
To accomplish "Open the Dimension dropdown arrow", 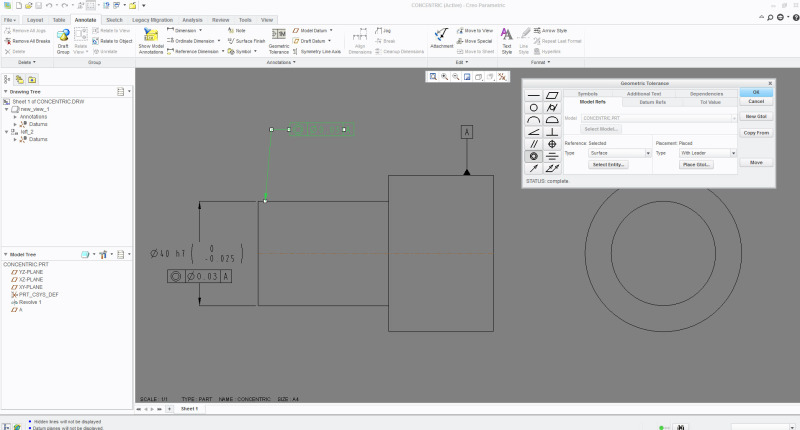I will (x=200, y=31).
